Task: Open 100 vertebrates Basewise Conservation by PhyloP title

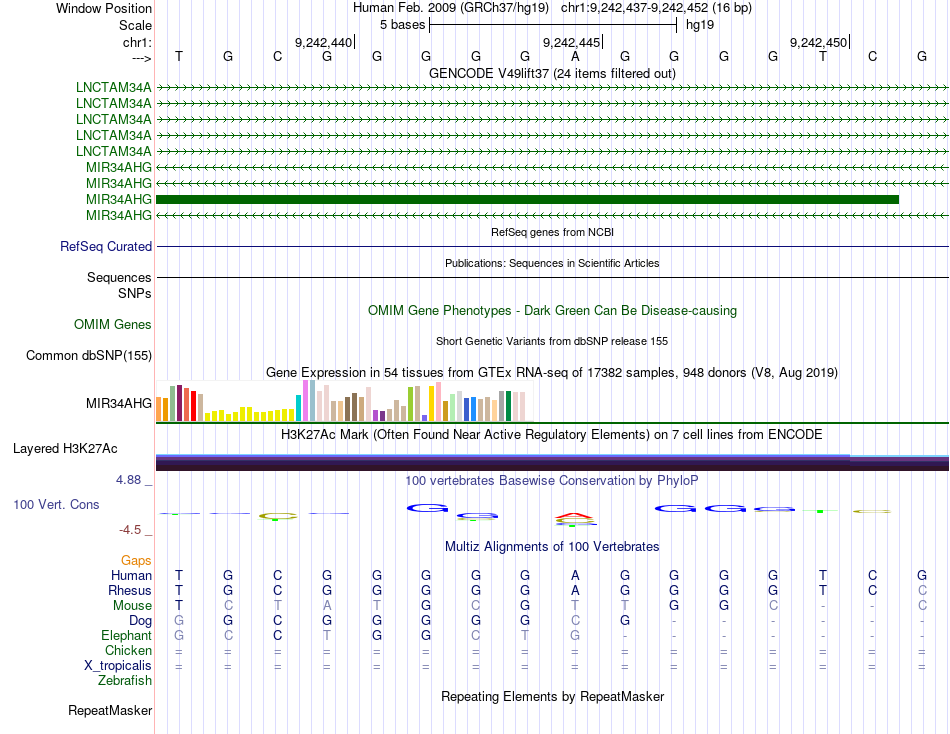Action: (552, 481)
